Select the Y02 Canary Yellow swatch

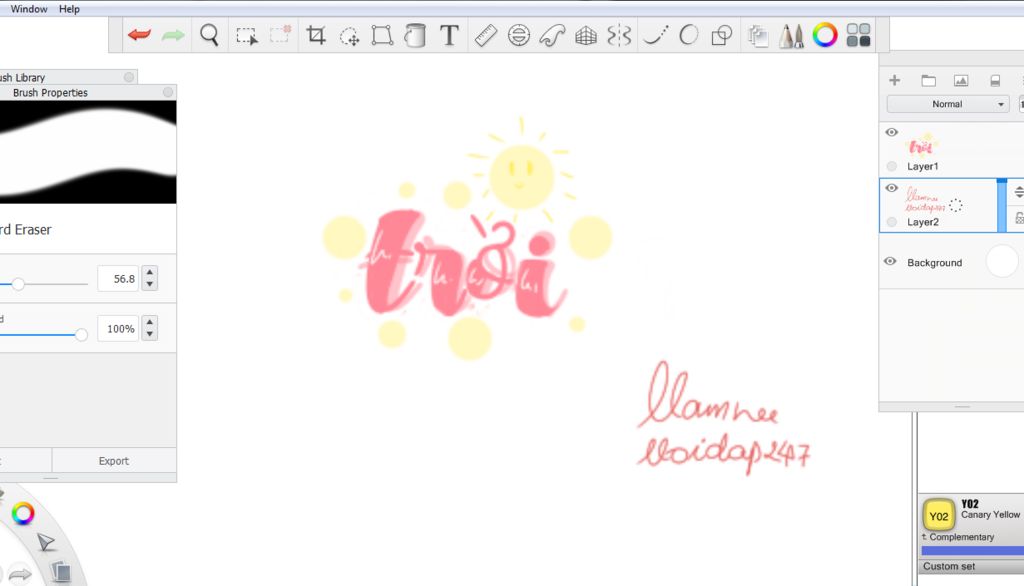tap(938, 516)
